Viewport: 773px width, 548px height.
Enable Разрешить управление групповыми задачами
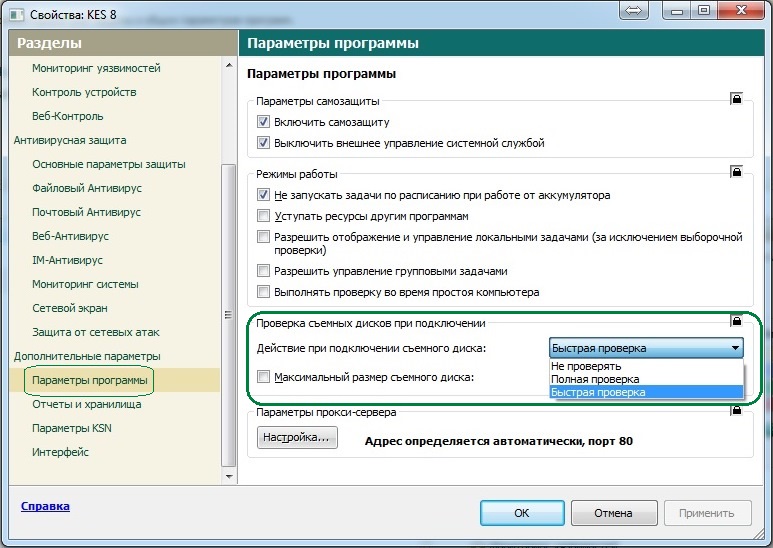point(263,271)
